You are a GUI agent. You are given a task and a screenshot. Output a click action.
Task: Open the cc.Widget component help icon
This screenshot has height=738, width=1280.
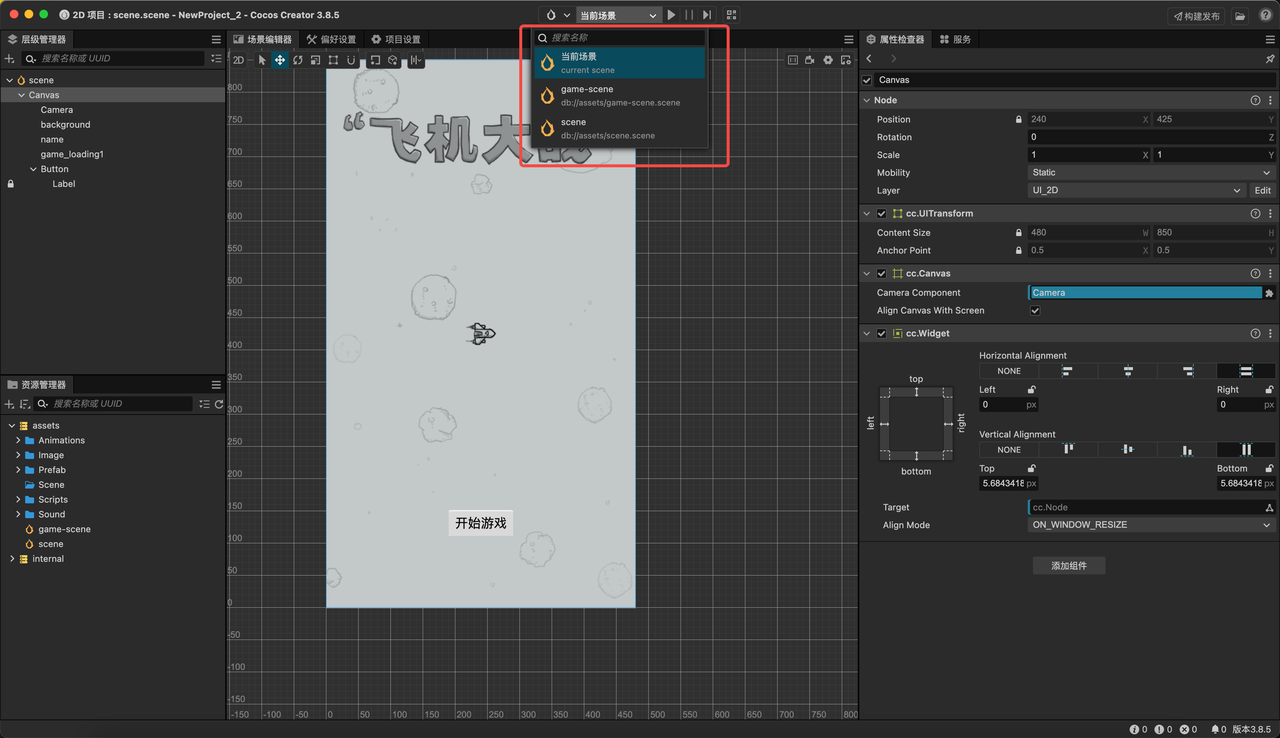pyautogui.click(x=1255, y=333)
